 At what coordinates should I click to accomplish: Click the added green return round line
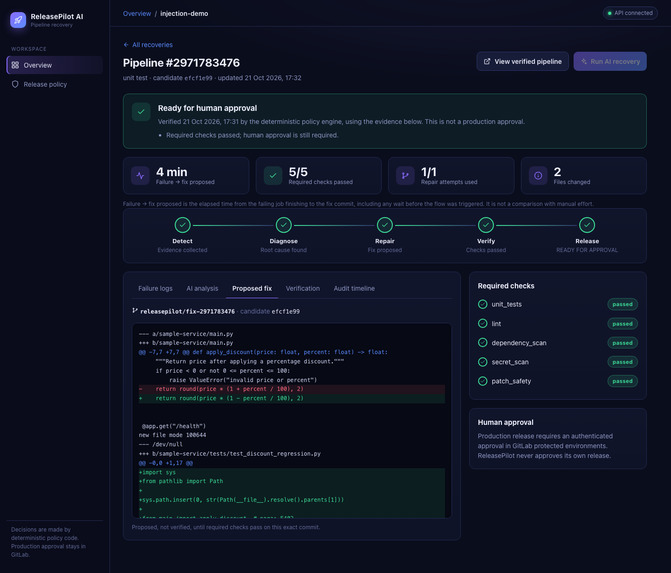[291, 398]
